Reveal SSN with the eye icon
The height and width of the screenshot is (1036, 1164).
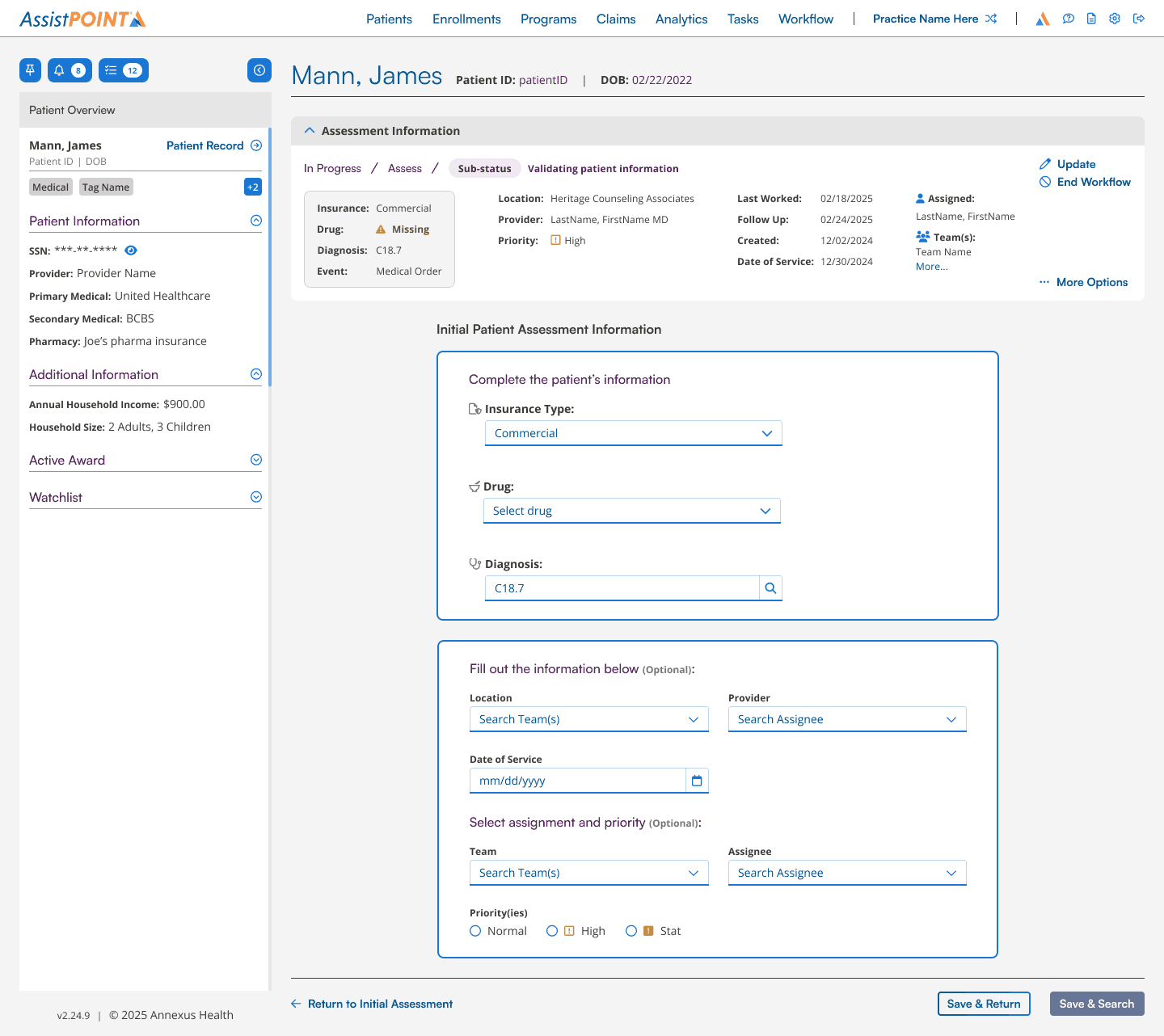click(131, 251)
